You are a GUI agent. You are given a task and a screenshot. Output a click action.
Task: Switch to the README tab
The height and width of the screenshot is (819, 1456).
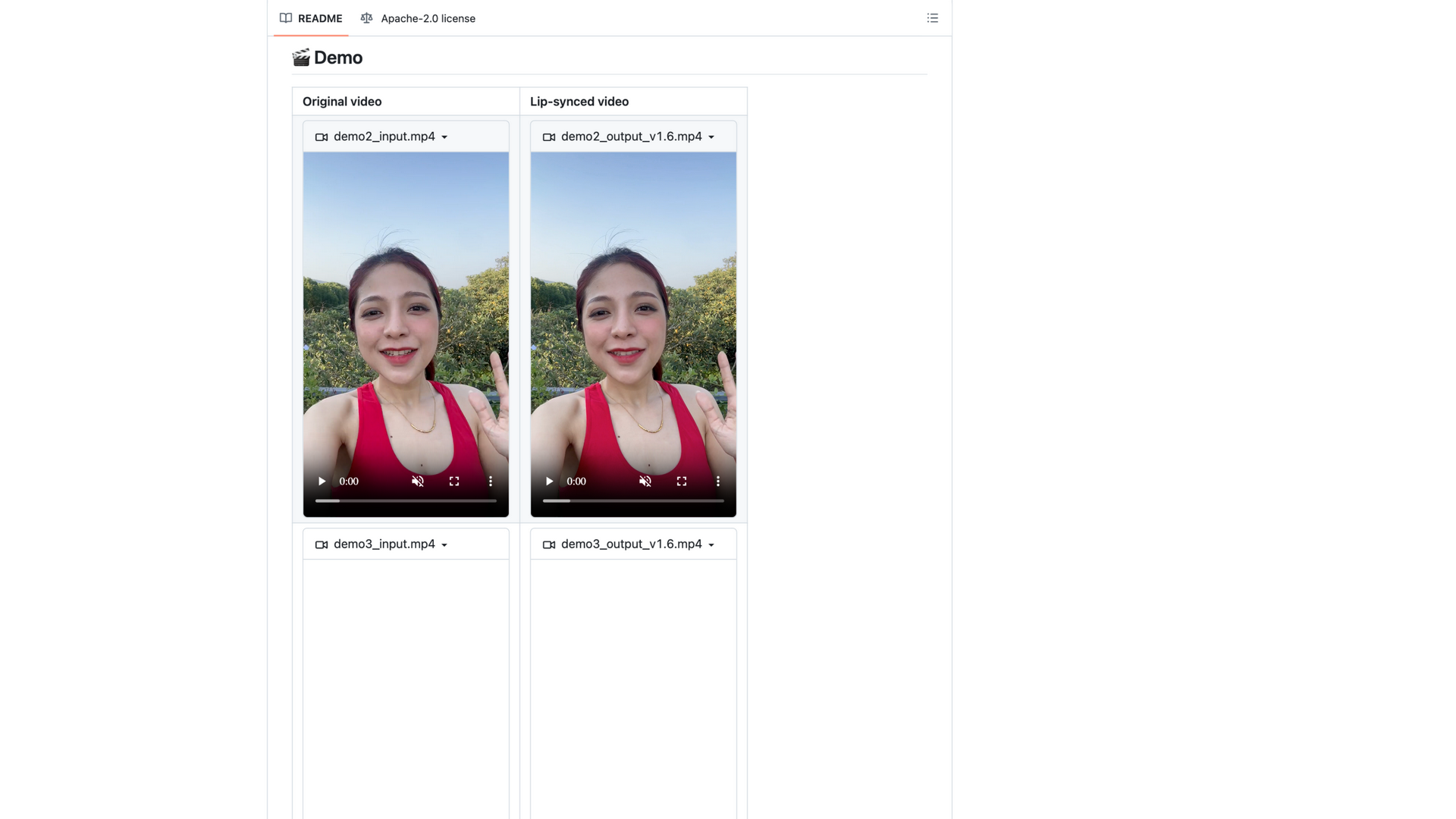[x=311, y=18]
